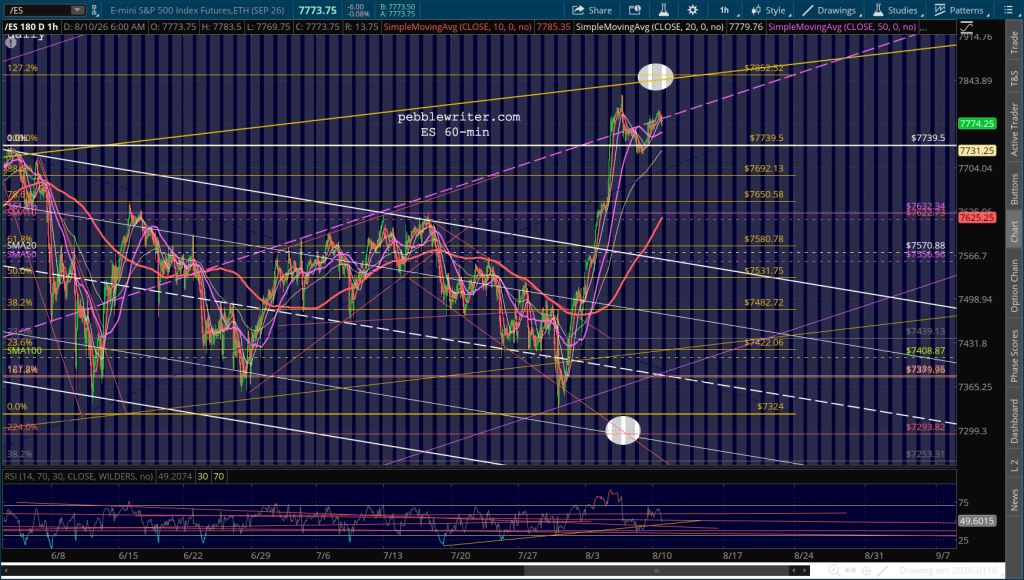The width and height of the screenshot is (1024, 580).
Task: Open the Phase Scores sidebar tab
Action: click(1014, 356)
